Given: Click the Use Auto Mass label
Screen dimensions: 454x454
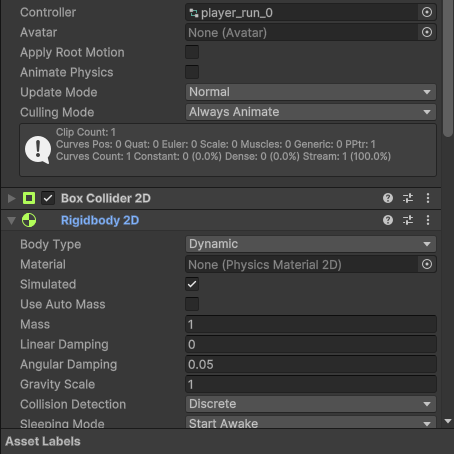Looking at the screenshot, I should [x=63, y=304].
